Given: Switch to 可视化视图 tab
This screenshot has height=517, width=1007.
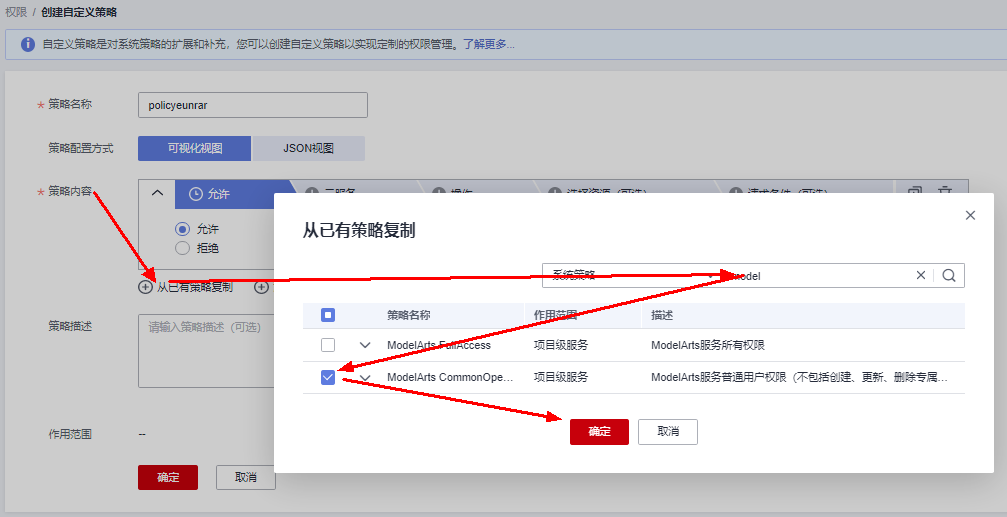Looking at the screenshot, I should [x=195, y=148].
